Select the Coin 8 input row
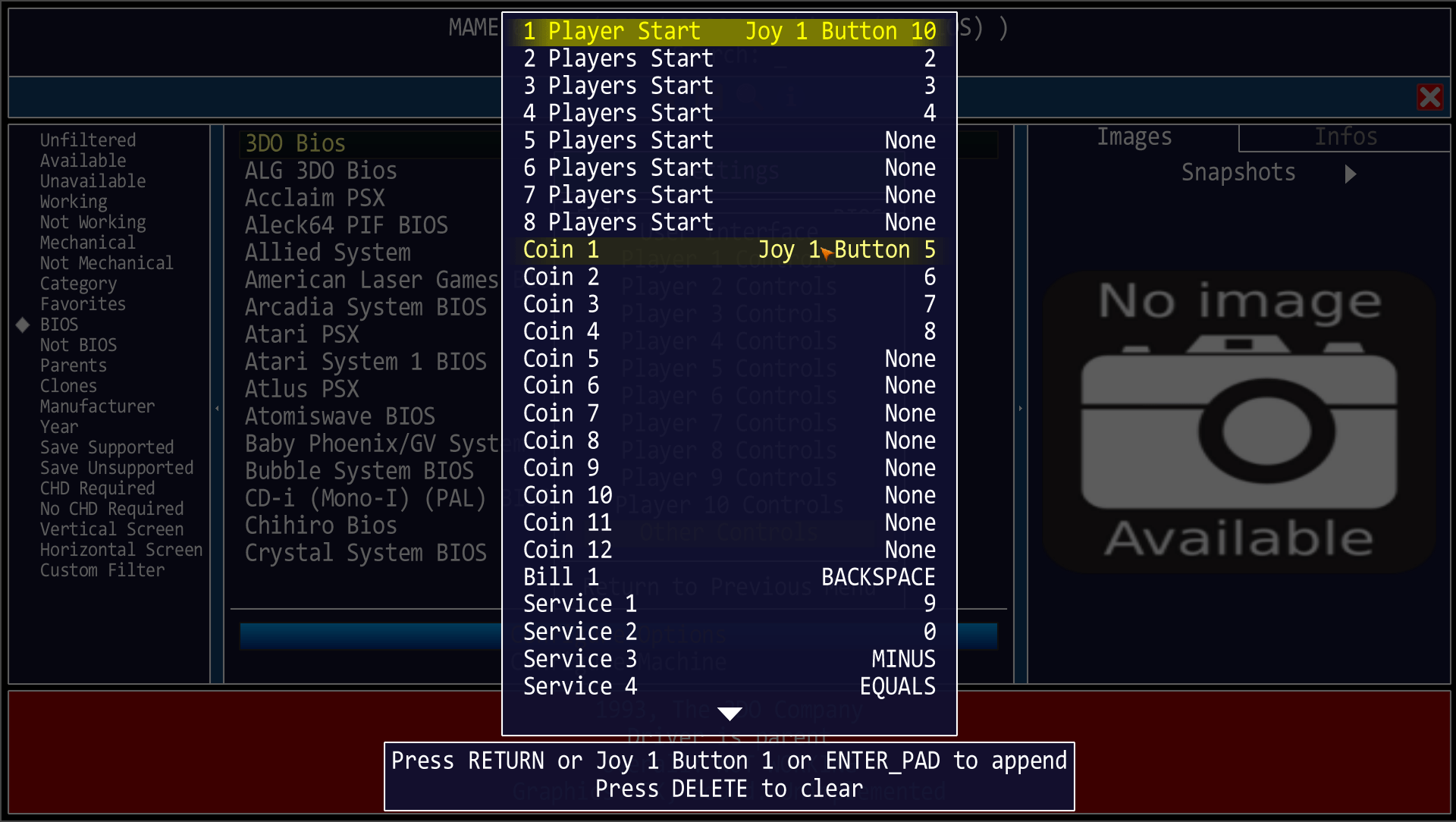1456x822 pixels. pyautogui.click(x=730, y=441)
